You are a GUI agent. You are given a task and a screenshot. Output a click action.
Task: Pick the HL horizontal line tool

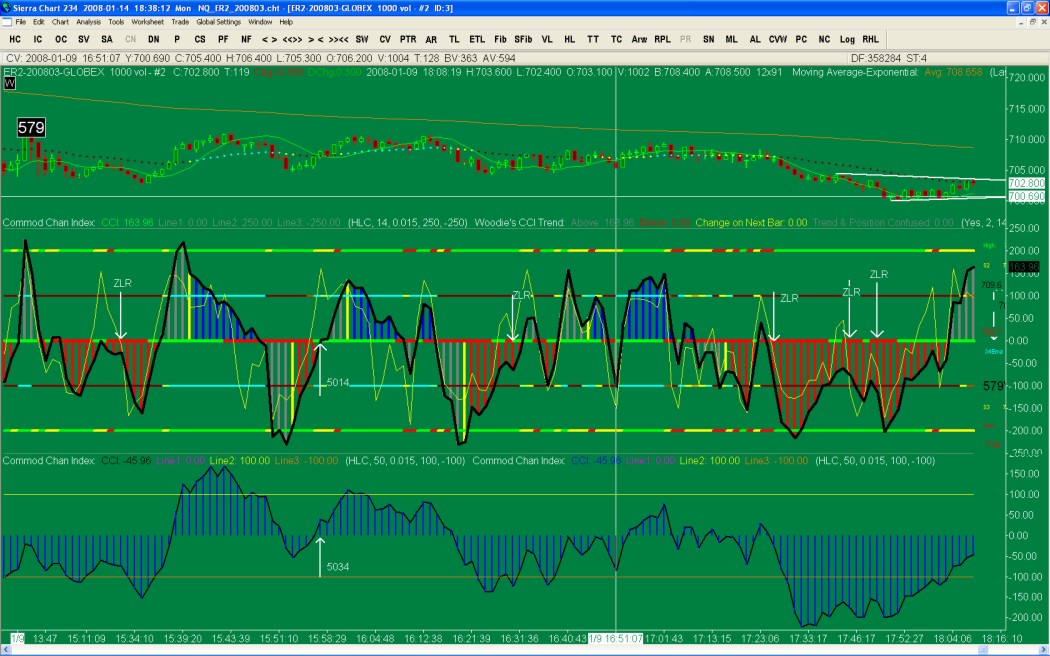click(570, 39)
